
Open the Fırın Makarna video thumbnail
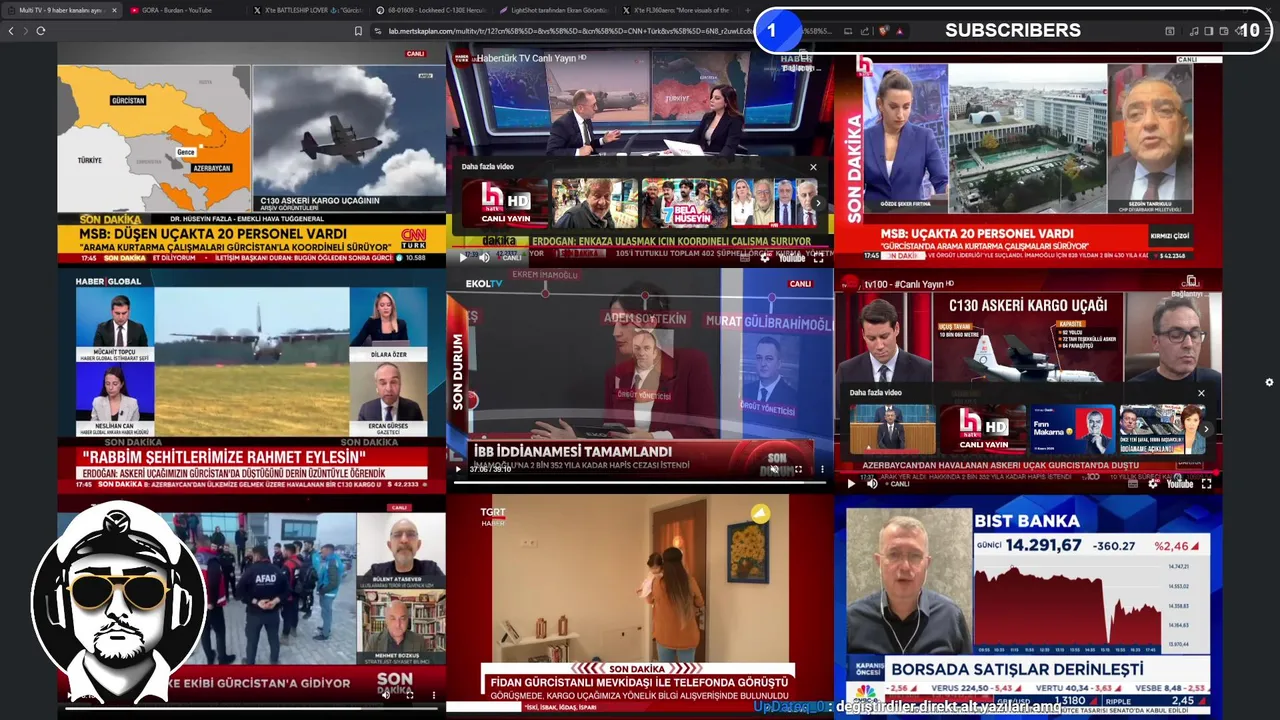pyautogui.click(x=1072, y=429)
